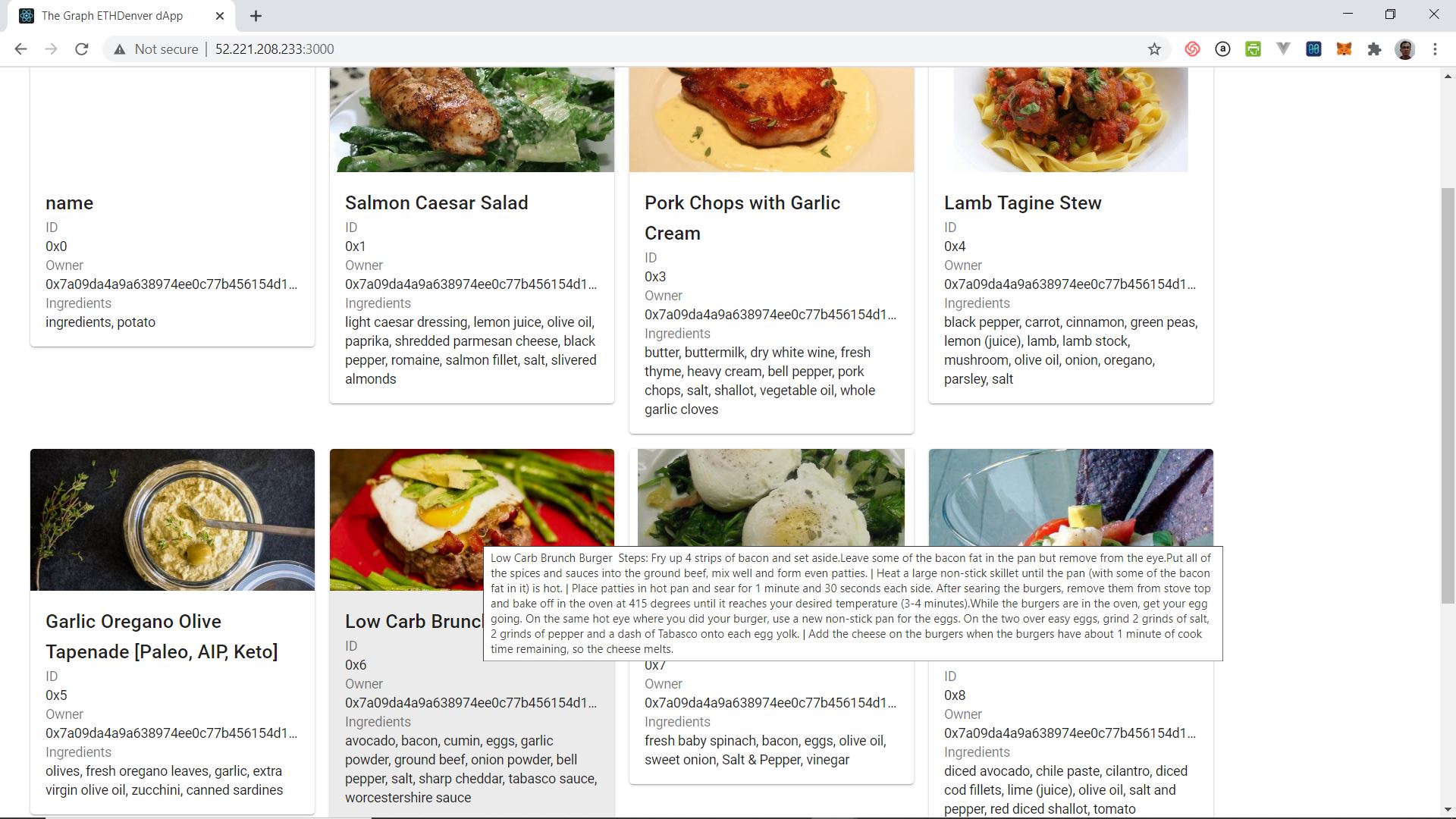Reload the page with refresh icon
Viewport: 1456px width, 819px height.
point(81,49)
